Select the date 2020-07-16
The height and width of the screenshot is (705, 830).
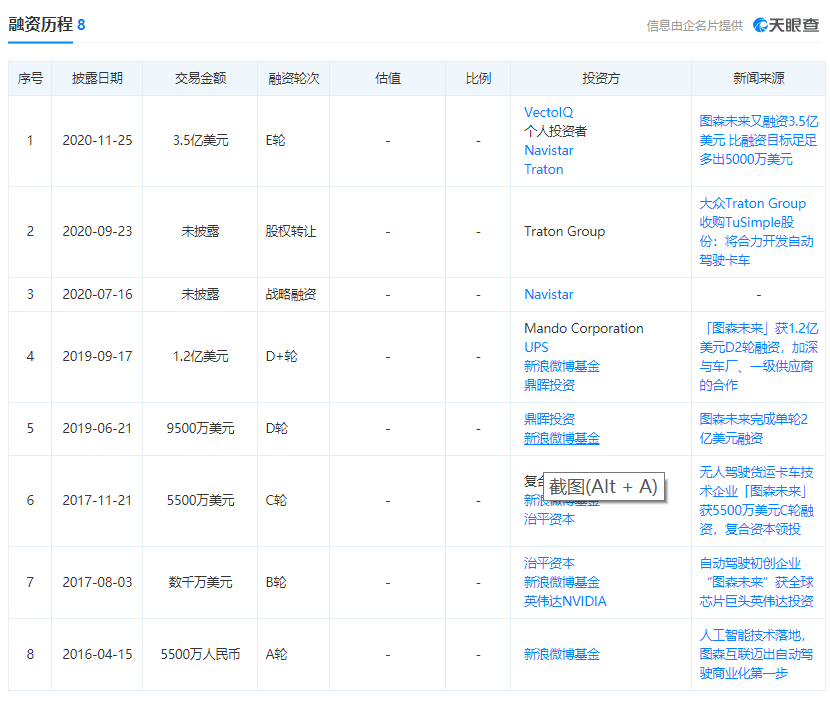[97, 294]
